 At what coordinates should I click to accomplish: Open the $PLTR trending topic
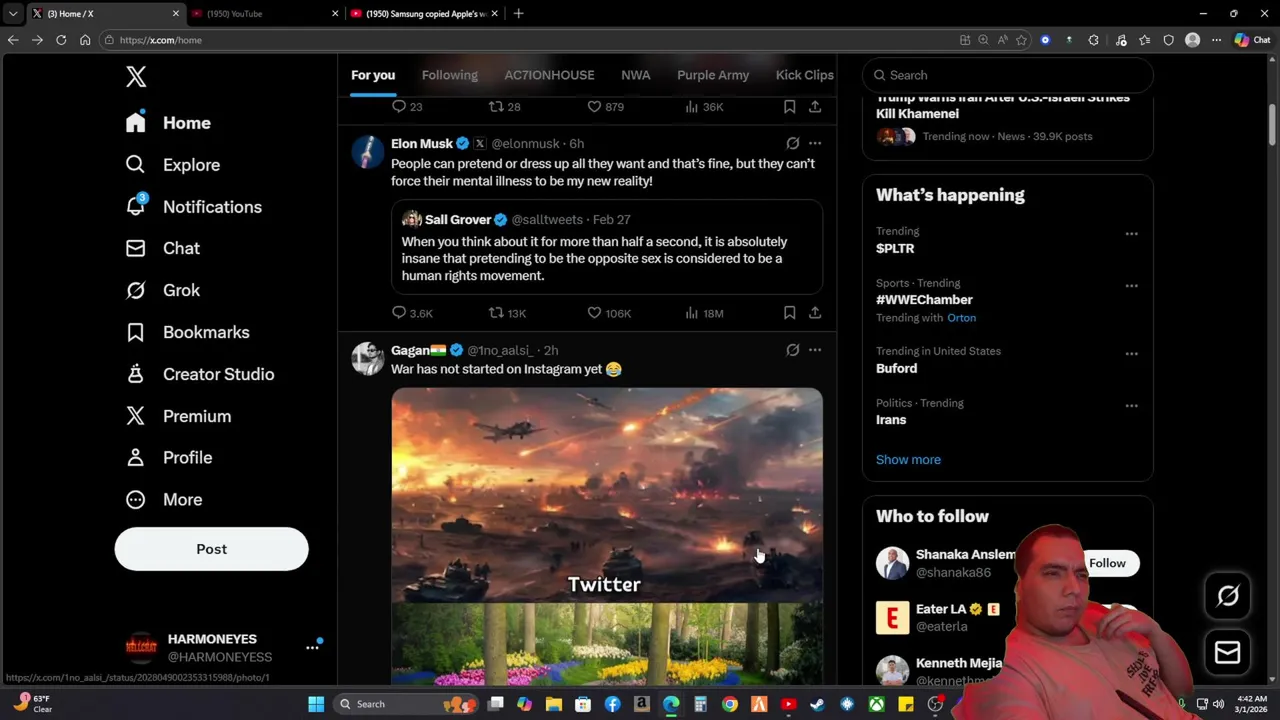895,248
